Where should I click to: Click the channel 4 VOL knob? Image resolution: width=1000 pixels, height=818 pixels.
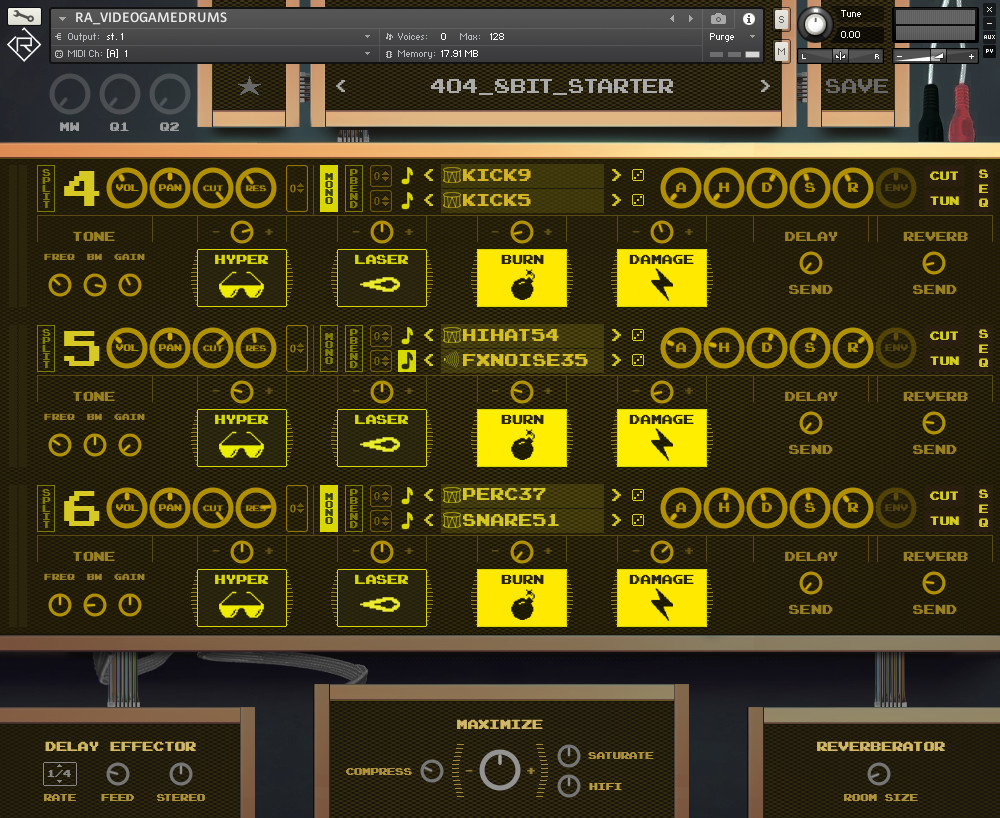click(127, 188)
